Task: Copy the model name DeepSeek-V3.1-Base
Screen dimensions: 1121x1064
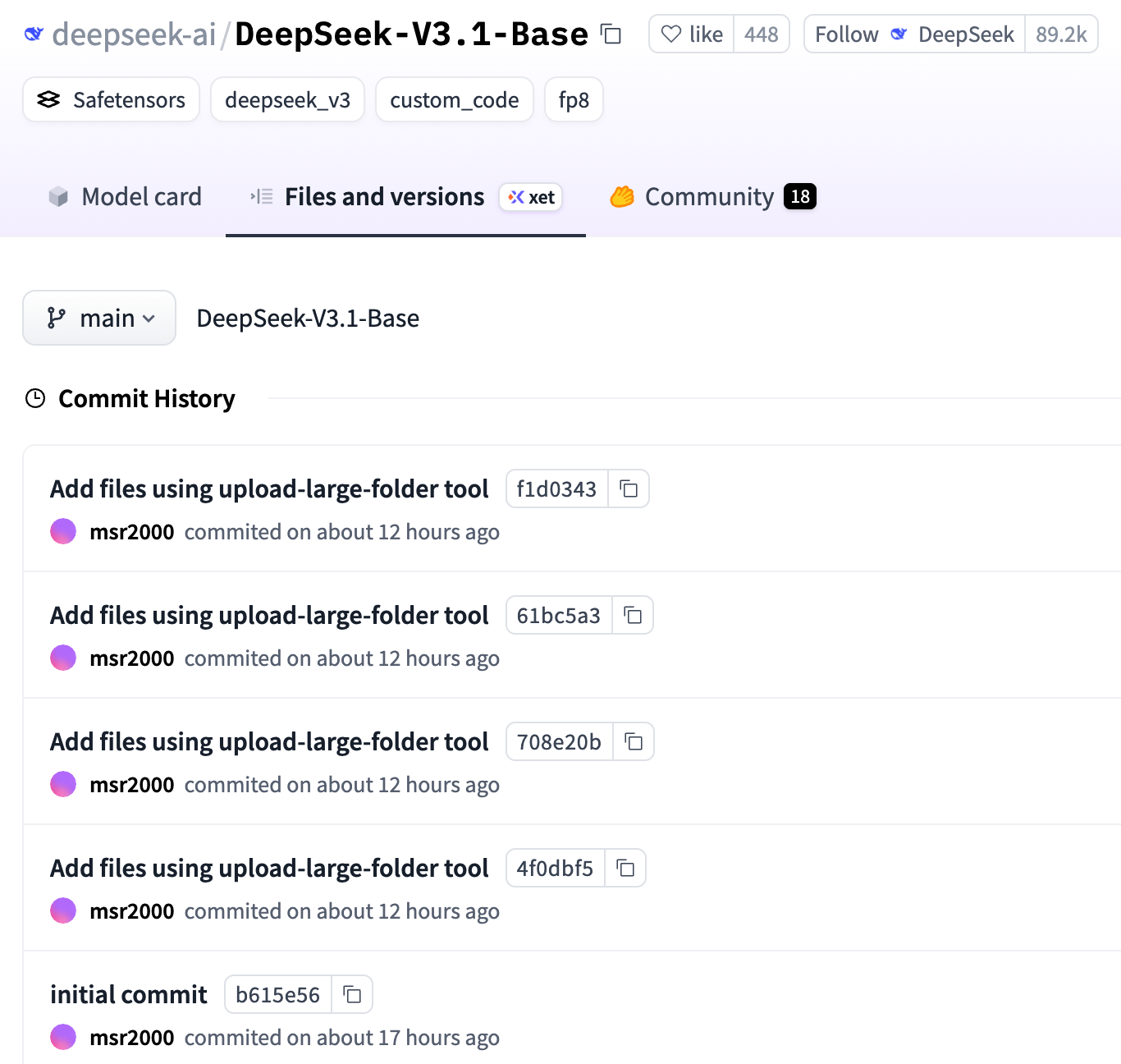Action: click(611, 34)
